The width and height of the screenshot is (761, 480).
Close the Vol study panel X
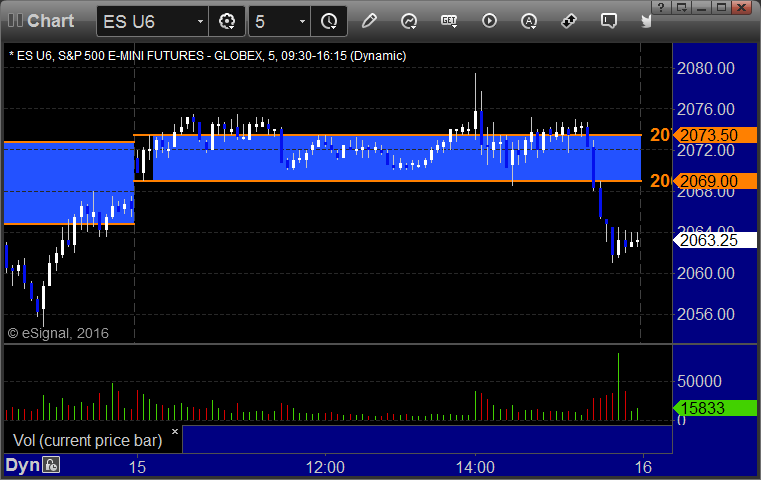pos(175,431)
